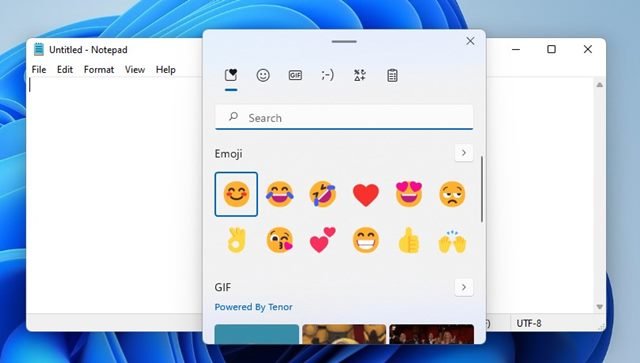Image resolution: width=640 pixels, height=363 pixels.
Task: Pick the face blowing a kiss emoji
Action: point(280,240)
